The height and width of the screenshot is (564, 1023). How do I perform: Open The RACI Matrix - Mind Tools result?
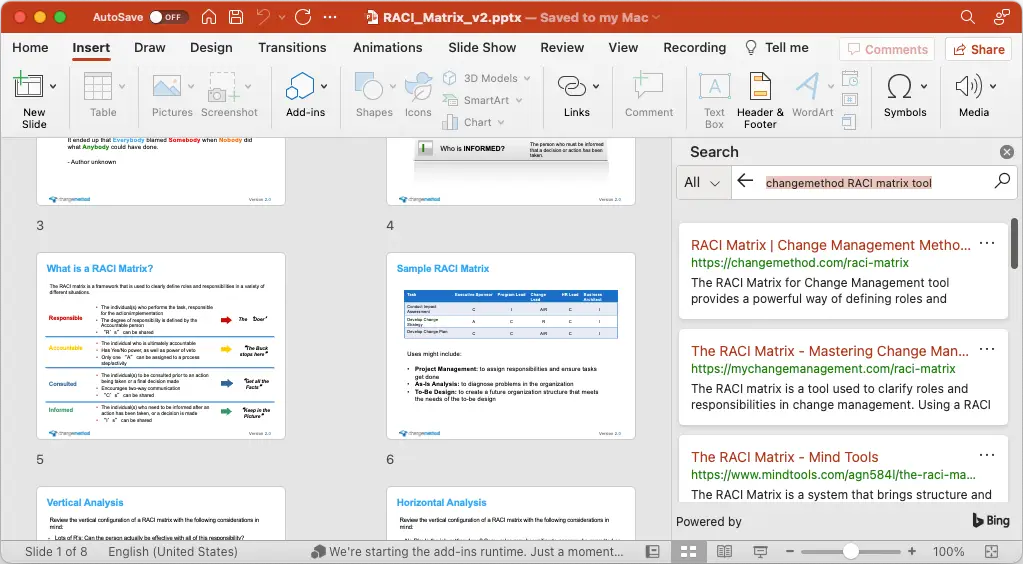coord(784,457)
